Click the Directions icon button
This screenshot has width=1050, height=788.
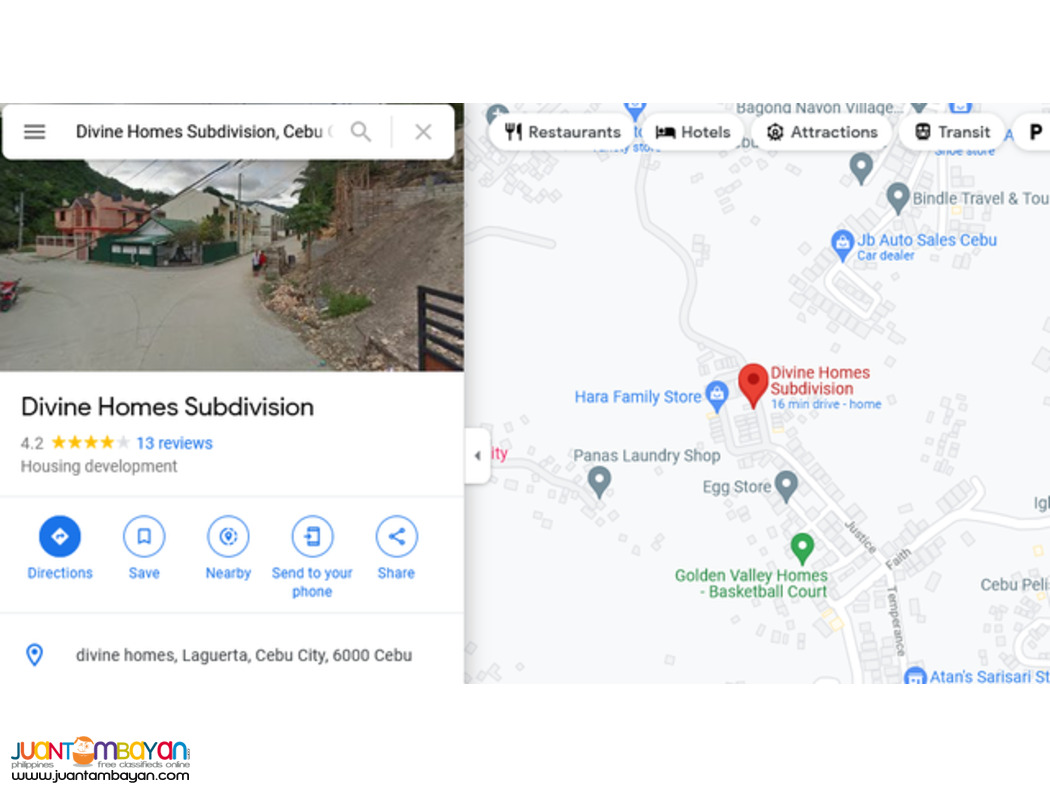click(x=60, y=536)
